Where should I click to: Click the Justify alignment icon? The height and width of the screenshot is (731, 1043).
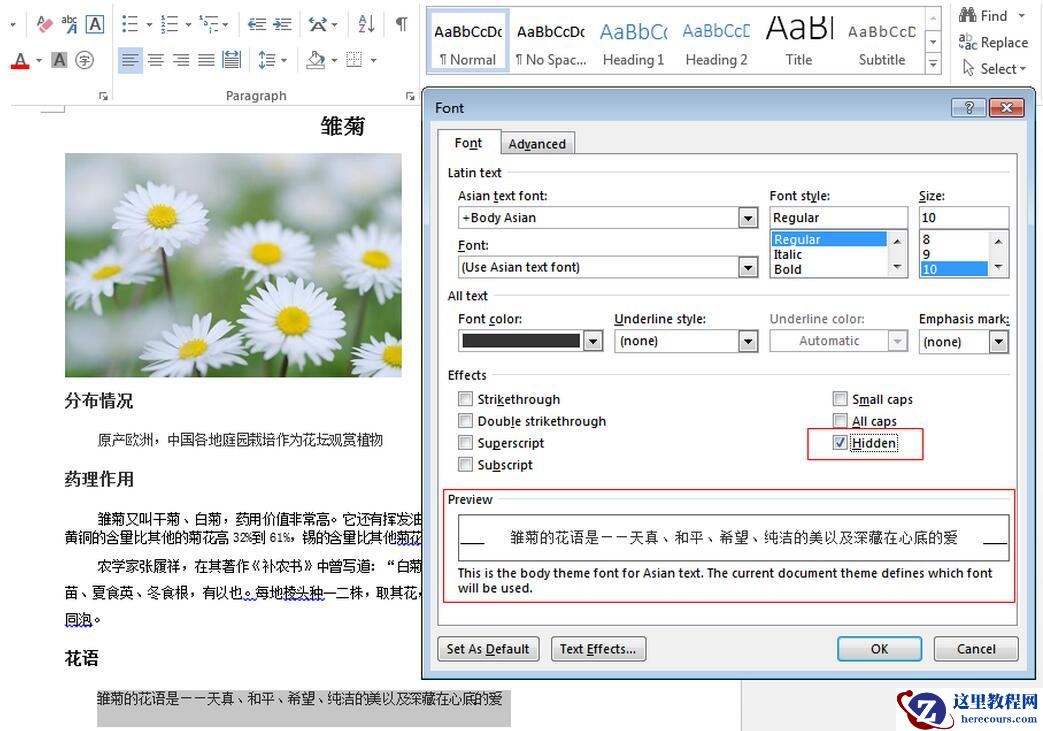point(206,61)
